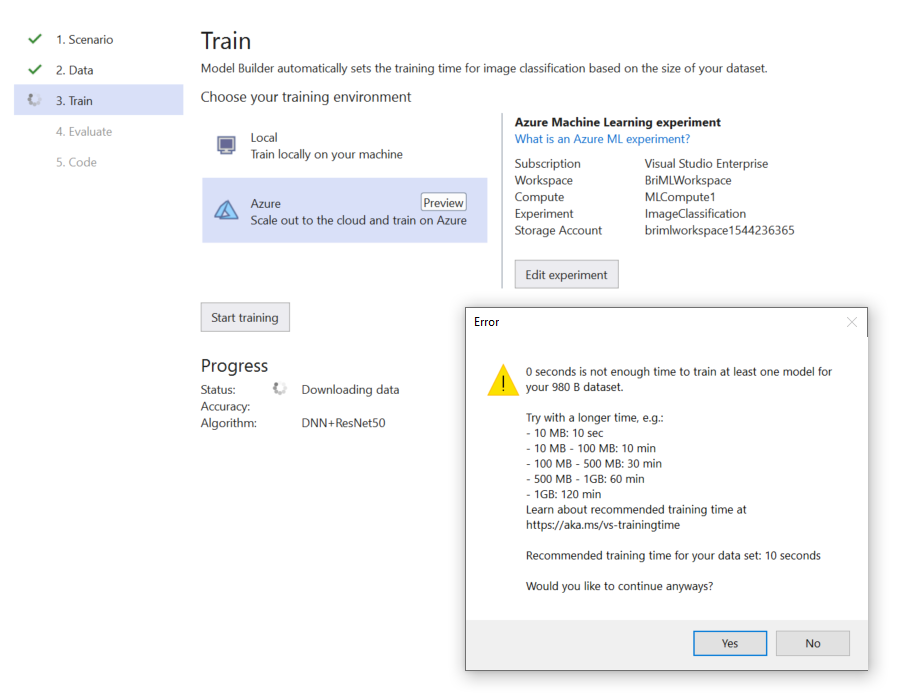Screen dimensions: 902x697
Task: Click 'Scale out to the cloud' description
Action: [x=358, y=220]
